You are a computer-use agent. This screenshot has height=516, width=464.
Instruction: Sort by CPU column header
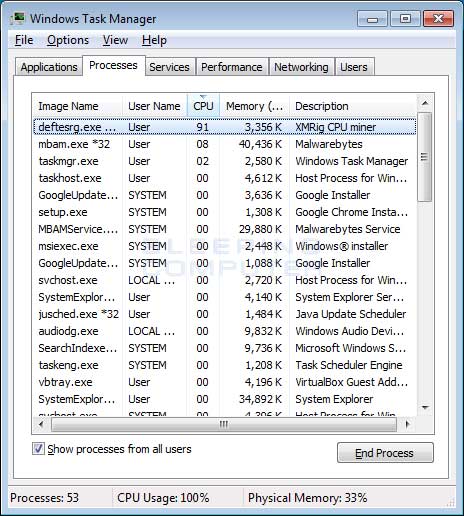[x=203, y=106]
